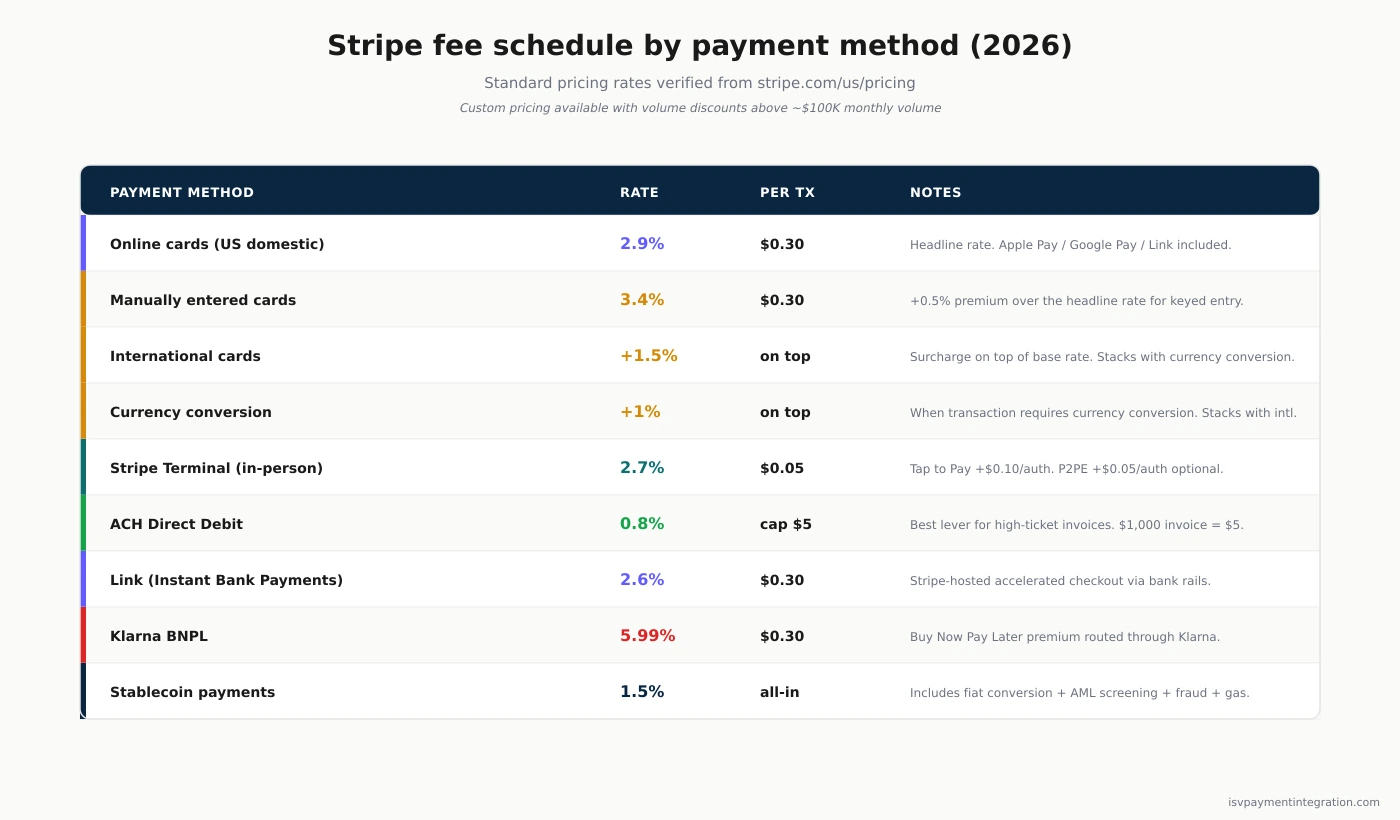Click the $0.30 fee in Online cards row
The height and width of the screenshot is (820, 1400).
point(782,244)
